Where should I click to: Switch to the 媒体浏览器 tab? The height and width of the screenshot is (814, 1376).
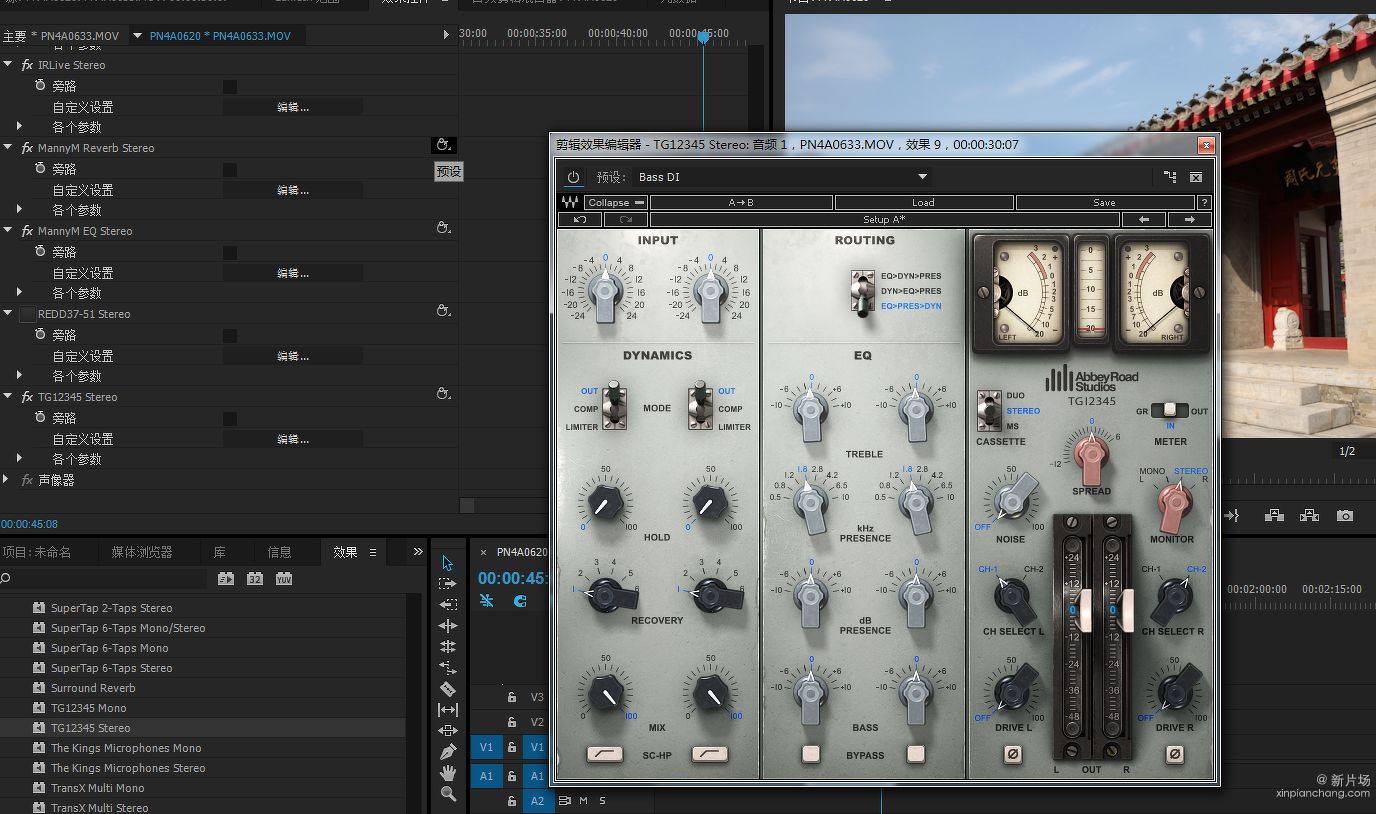[x=142, y=552]
